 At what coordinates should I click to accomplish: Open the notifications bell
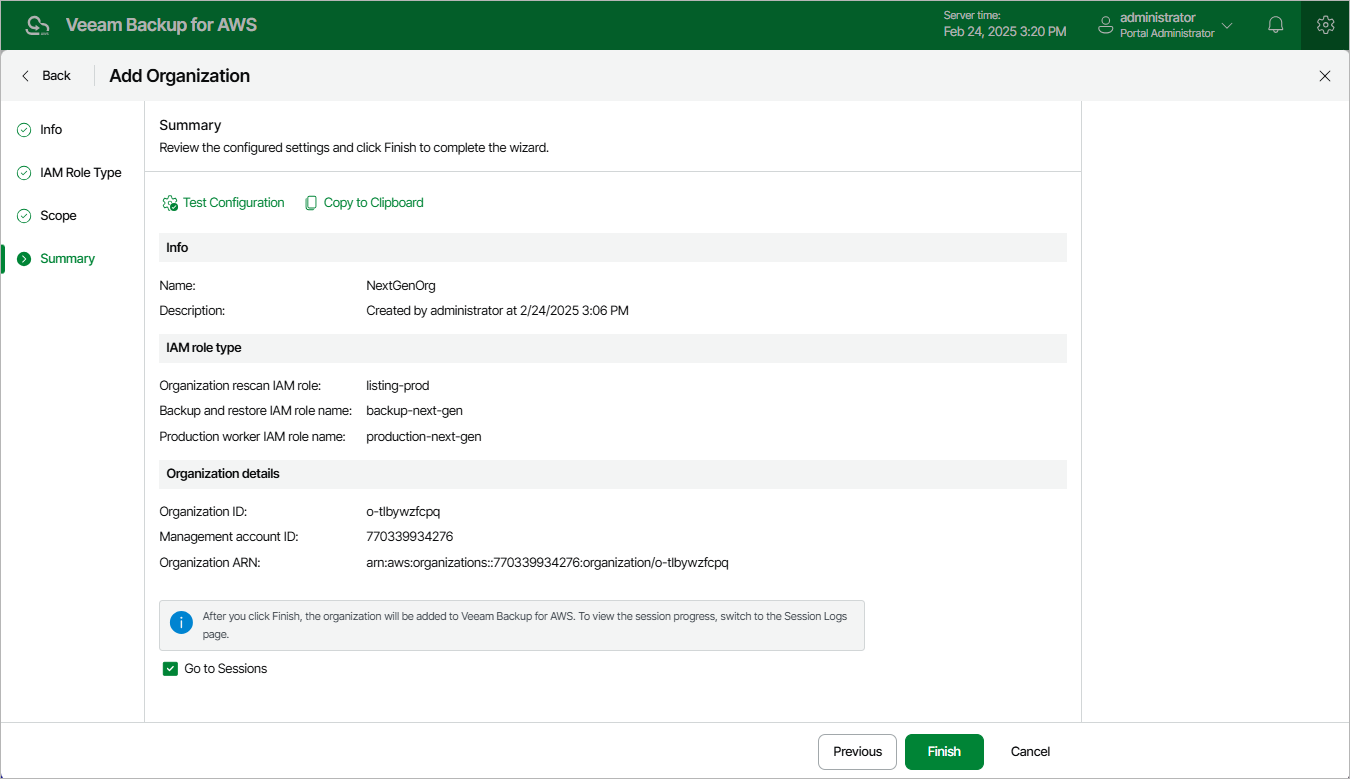click(1276, 25)
